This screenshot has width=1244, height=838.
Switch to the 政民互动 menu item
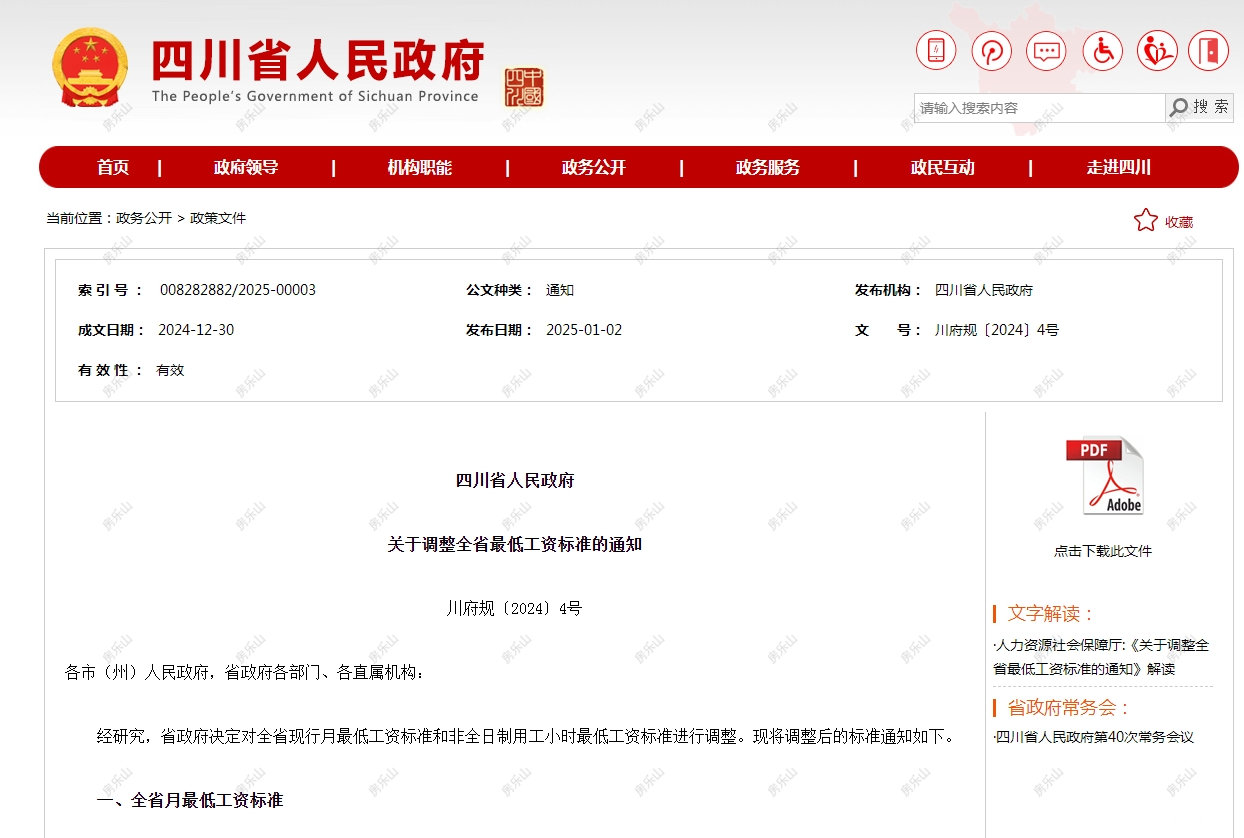[944, 167]
